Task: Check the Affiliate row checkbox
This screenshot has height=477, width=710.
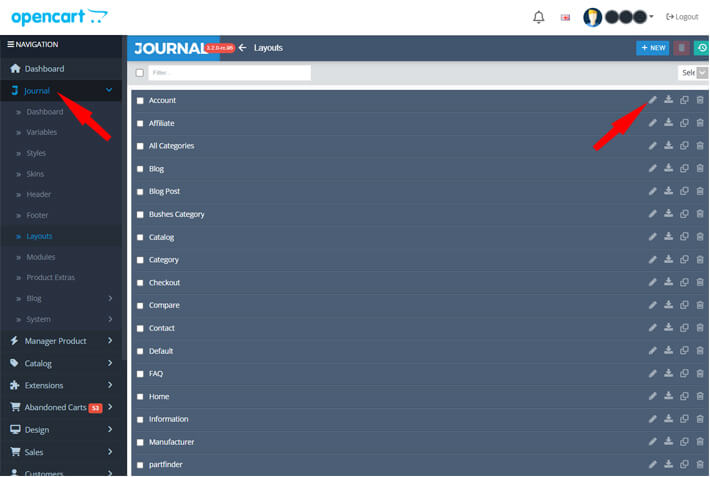Action: tap(140, 123)
